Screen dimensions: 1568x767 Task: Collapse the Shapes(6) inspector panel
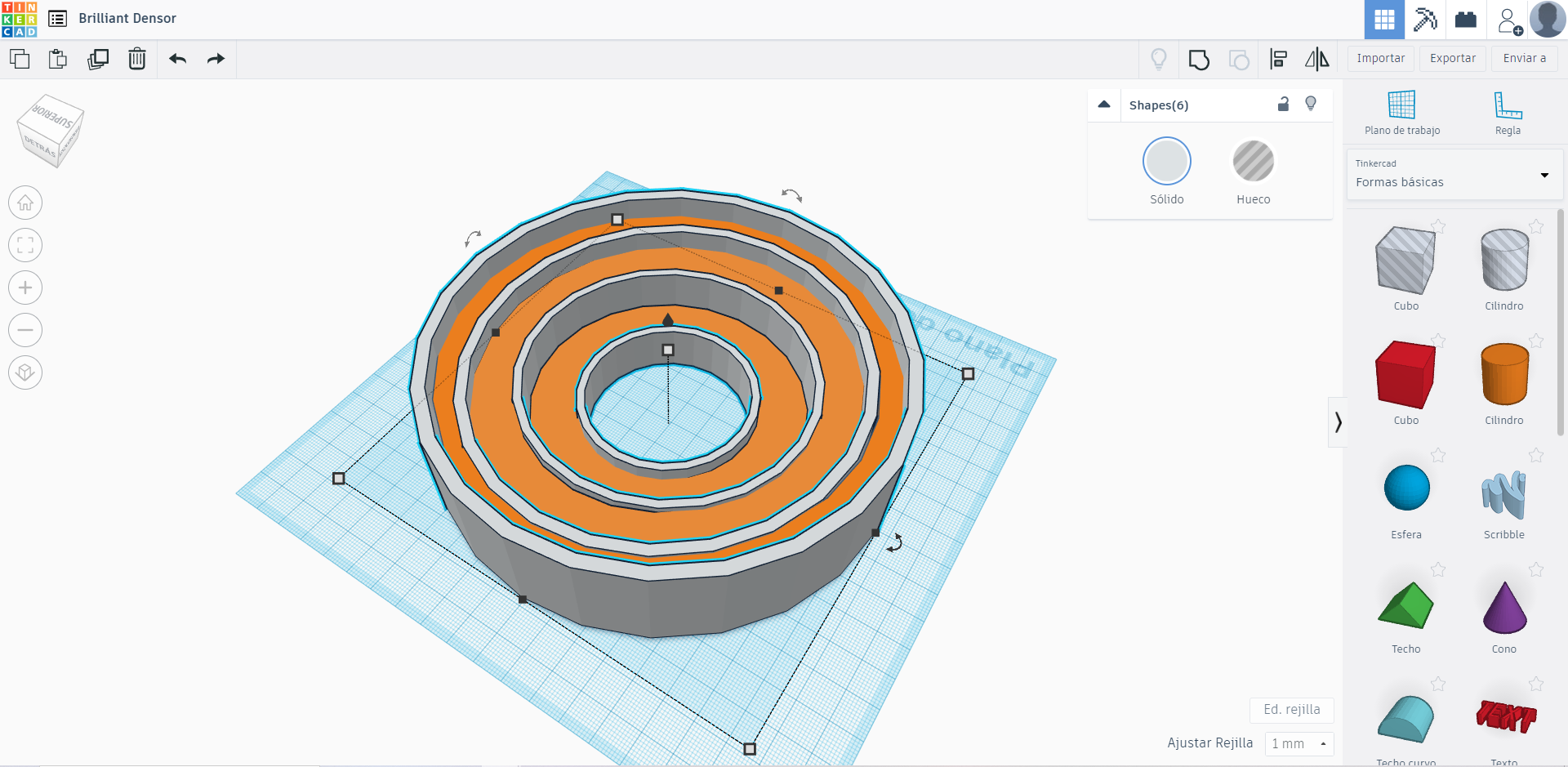click(1104, 105)
